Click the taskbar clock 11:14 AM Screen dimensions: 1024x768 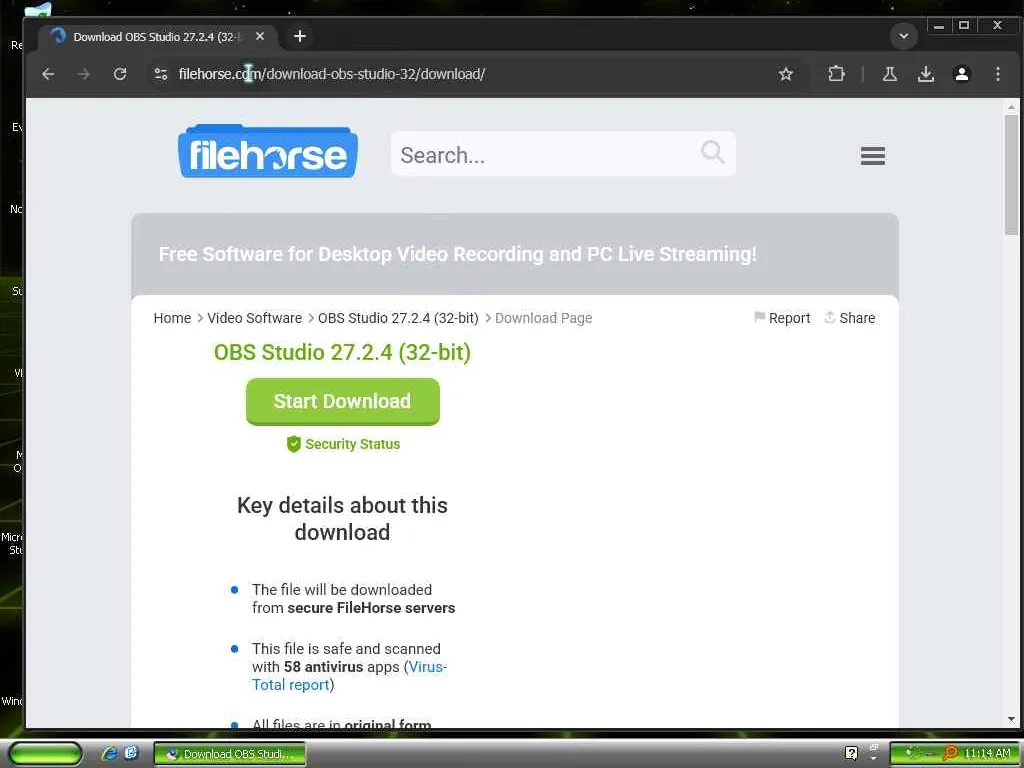pyautogui.click(x=987, y=754)
